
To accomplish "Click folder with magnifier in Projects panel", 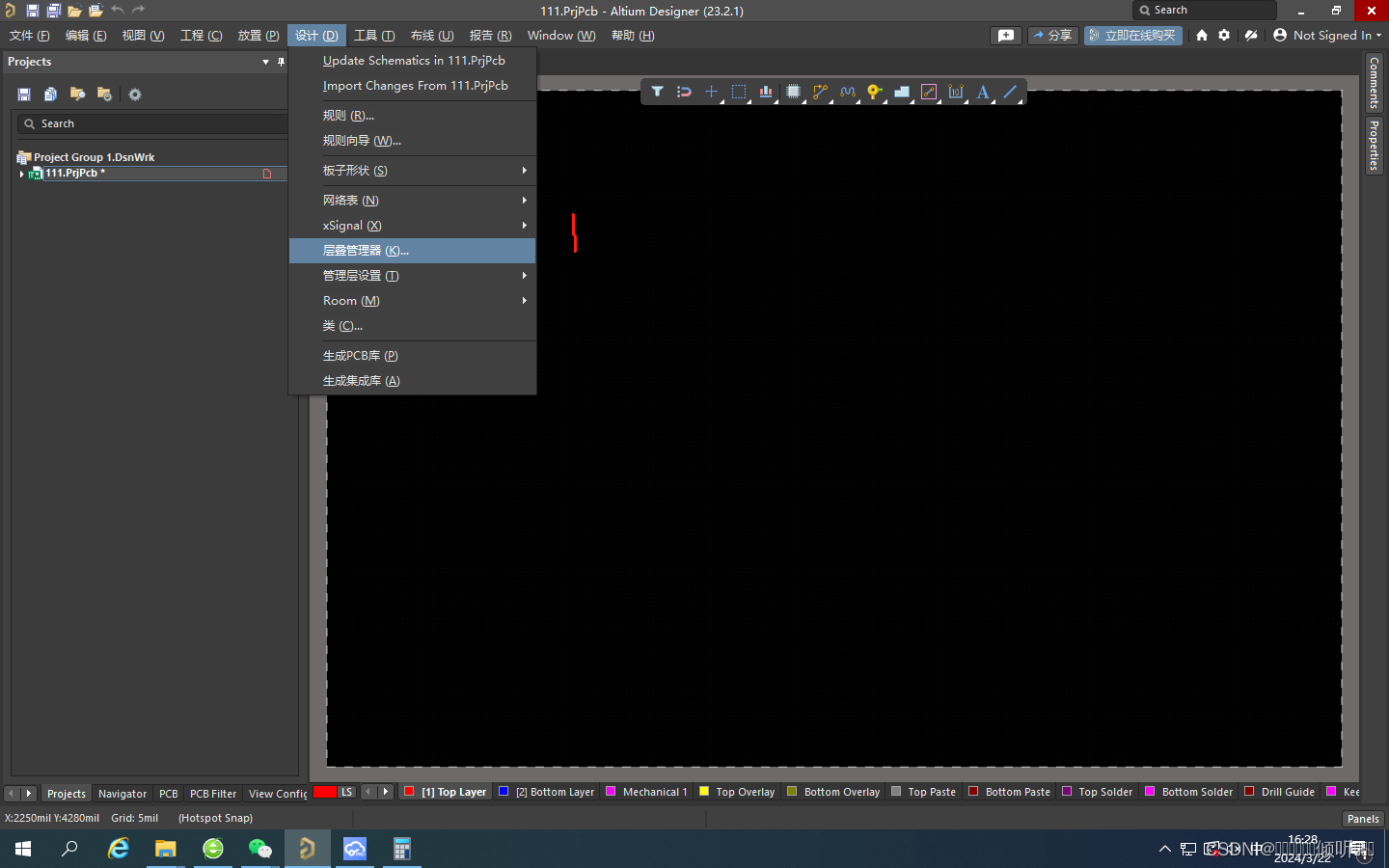I will [77, 95].
